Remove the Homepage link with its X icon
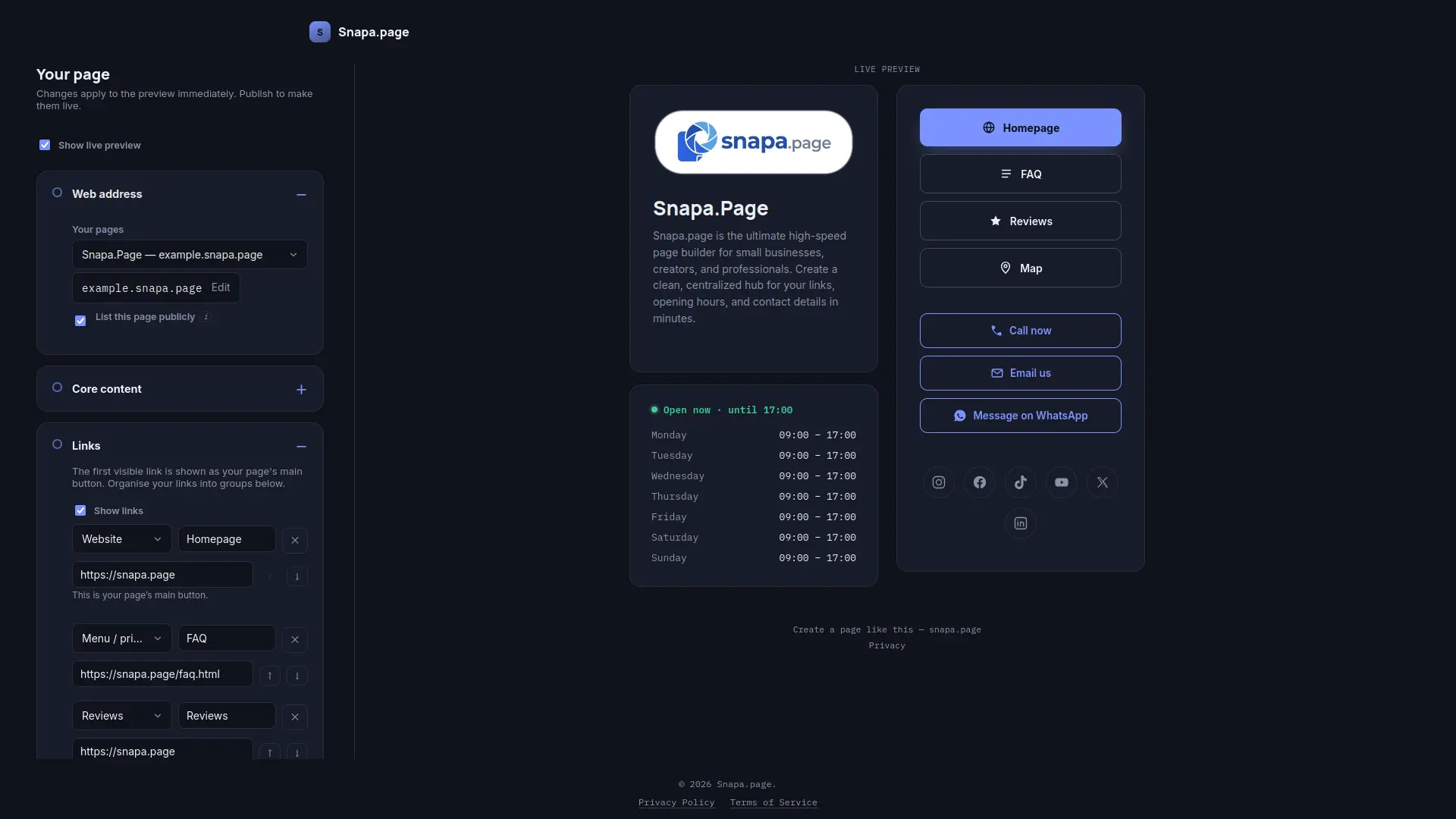The height and width of the screenshot is (819, 1456). point(295,540)
